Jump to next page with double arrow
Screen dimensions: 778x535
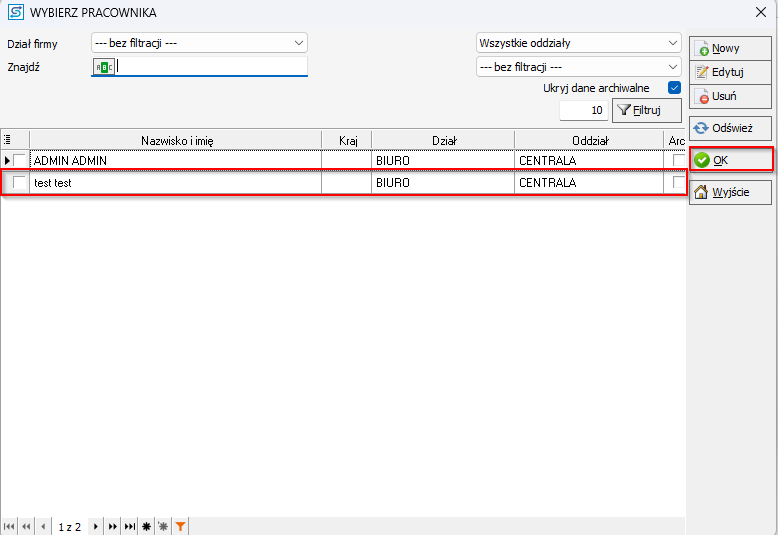click(x=113, y=526)
